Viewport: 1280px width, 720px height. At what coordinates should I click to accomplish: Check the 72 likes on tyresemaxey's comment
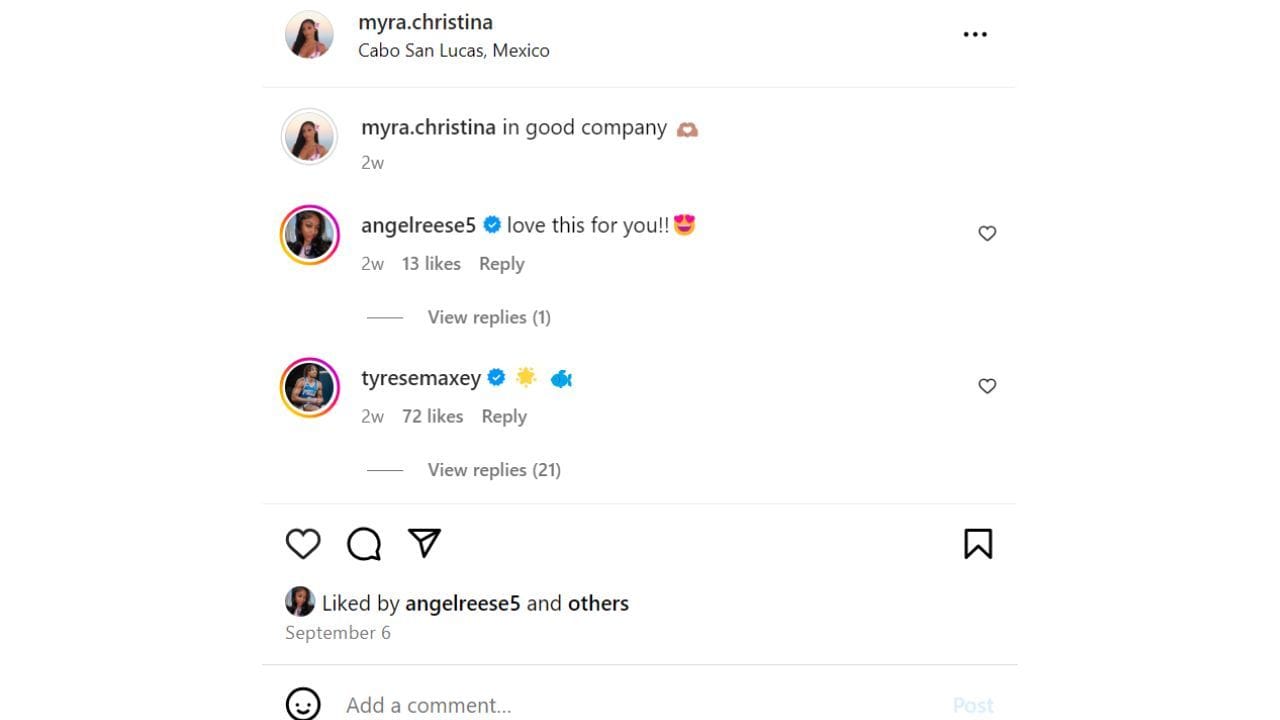(432, 416)
